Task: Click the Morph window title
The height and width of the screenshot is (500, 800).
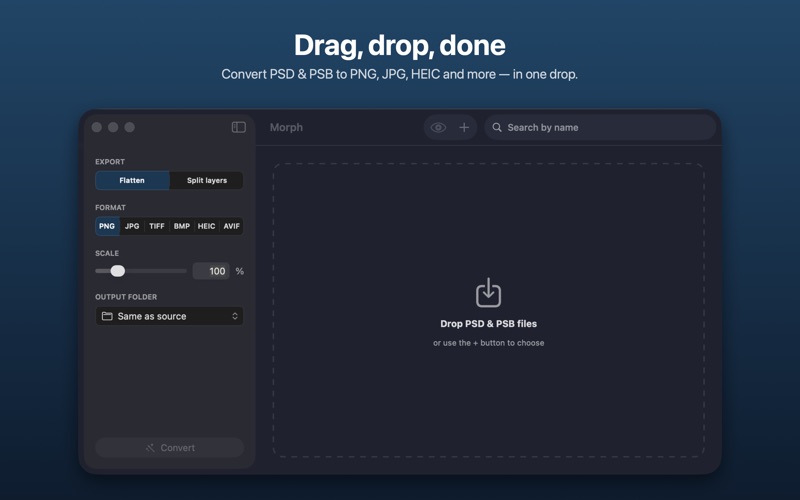Action: click(286, 128)
